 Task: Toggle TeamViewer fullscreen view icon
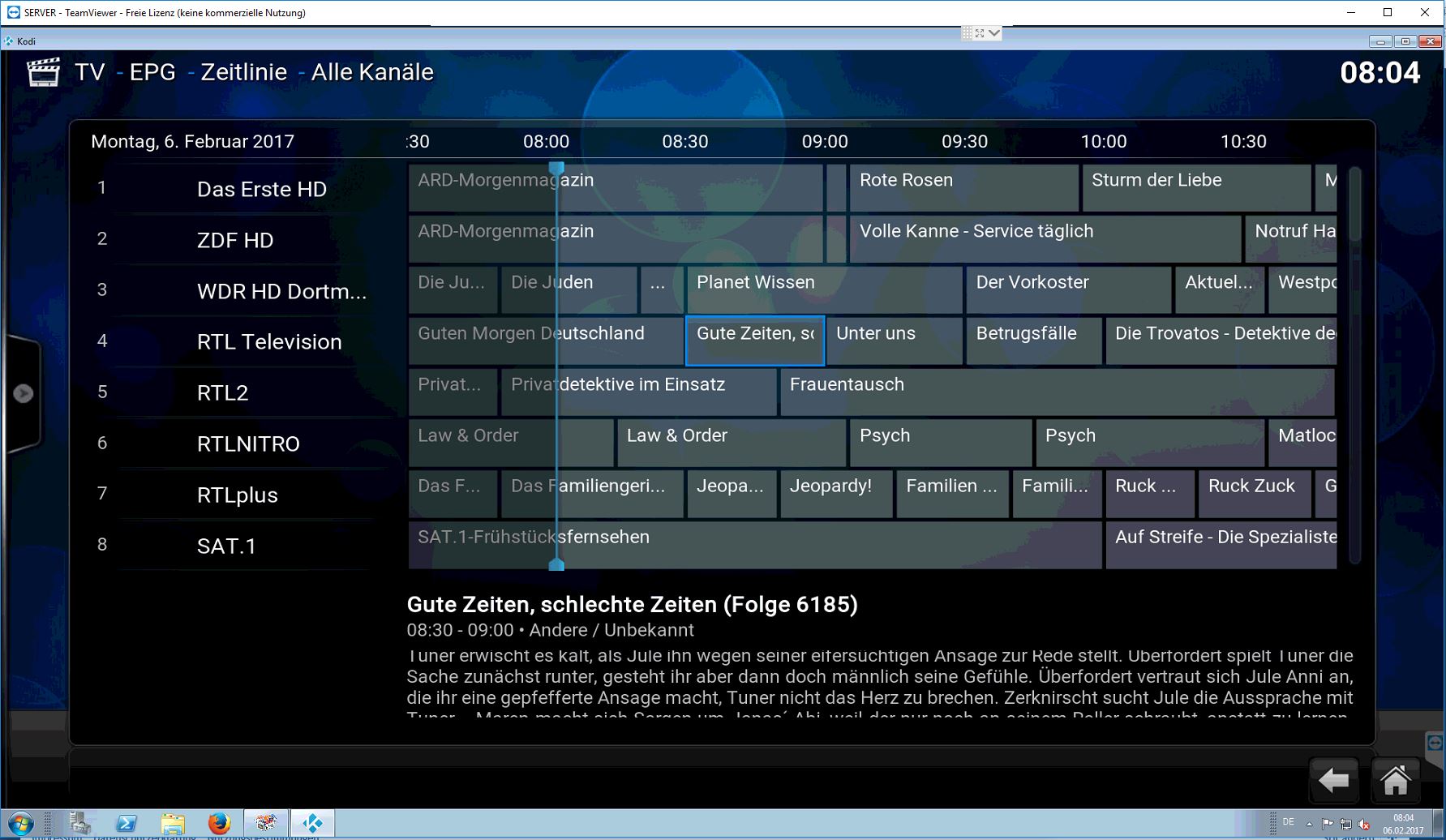point(980,33)
